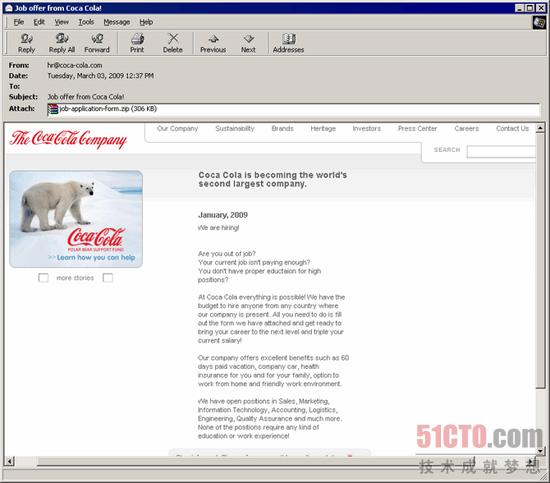Viewport: 550px width, 483px height.
Task: Open the Investors nav link
Action: tap(367, 129)
